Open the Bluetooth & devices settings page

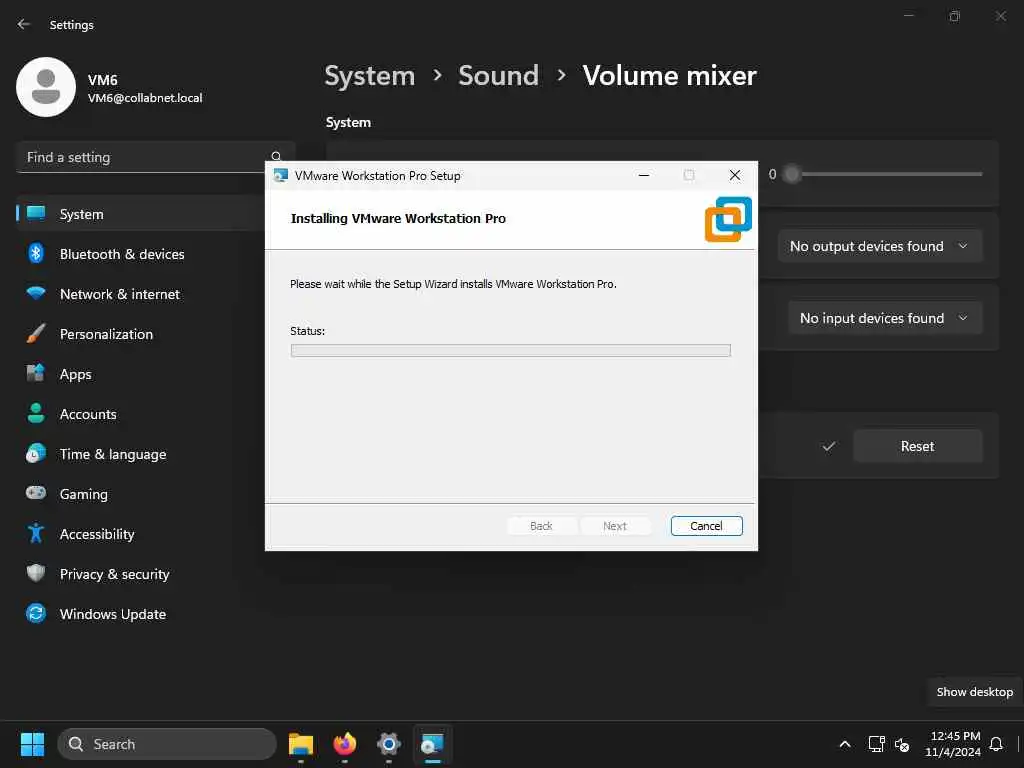click(x=121, y=254)
